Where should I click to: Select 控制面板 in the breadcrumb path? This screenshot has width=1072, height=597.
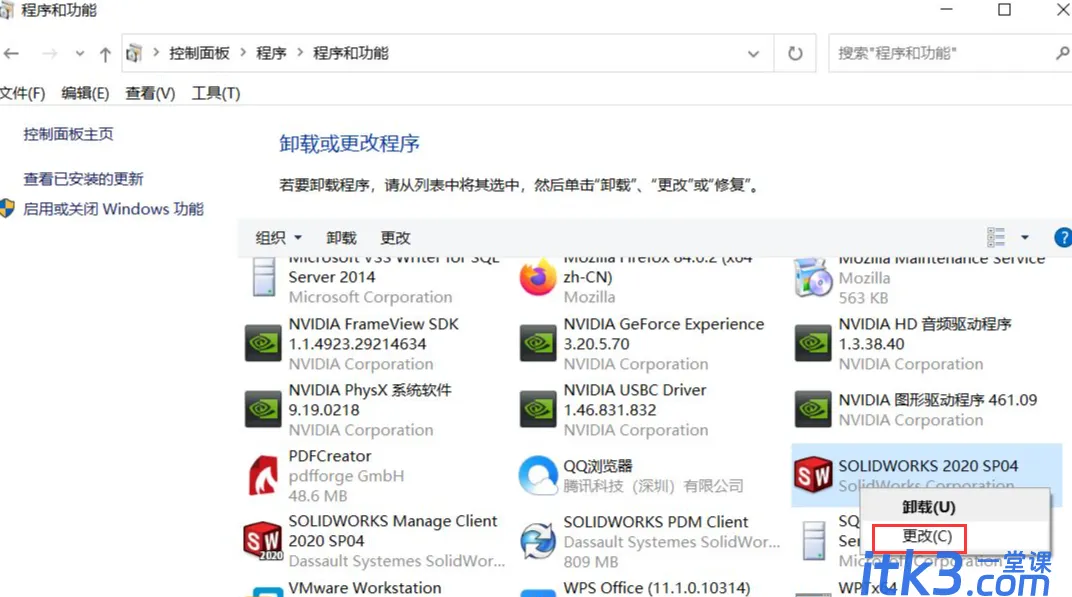click(x=200, y=53)
